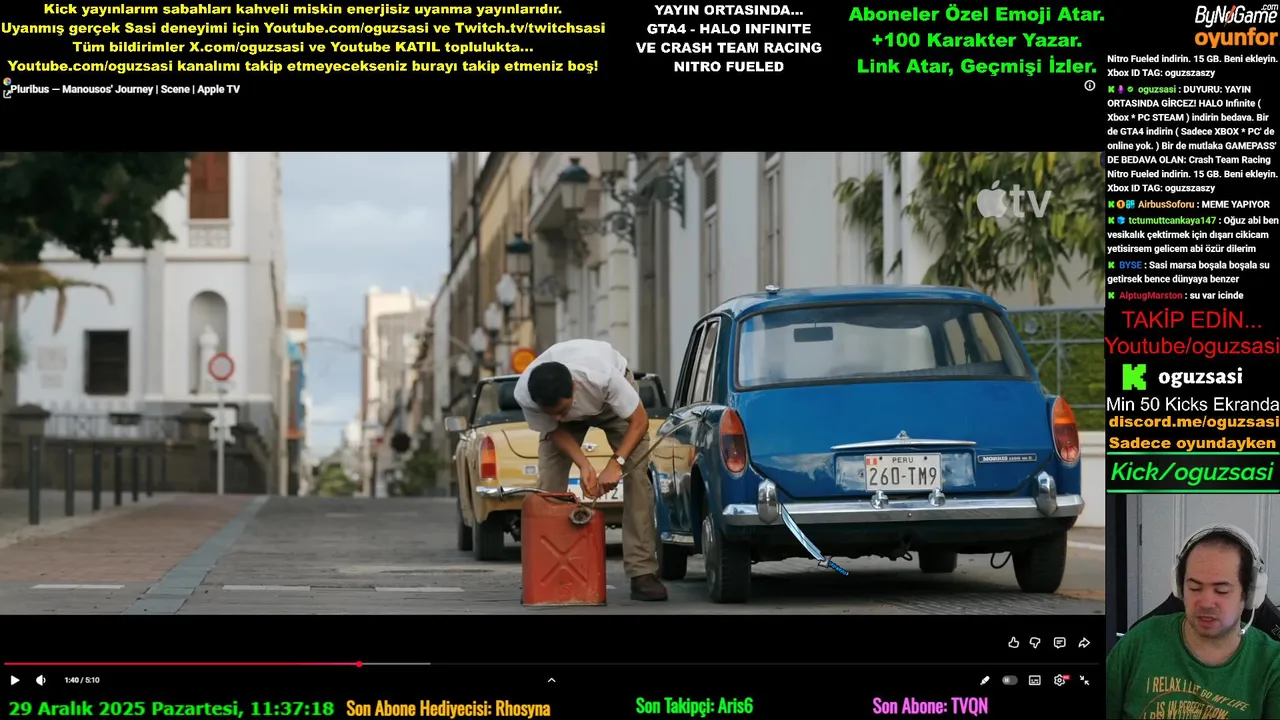Click the TAKİP EDİN... red text
The image size is (1280, 720).
pyautogui.click(x=1191, y=320)
